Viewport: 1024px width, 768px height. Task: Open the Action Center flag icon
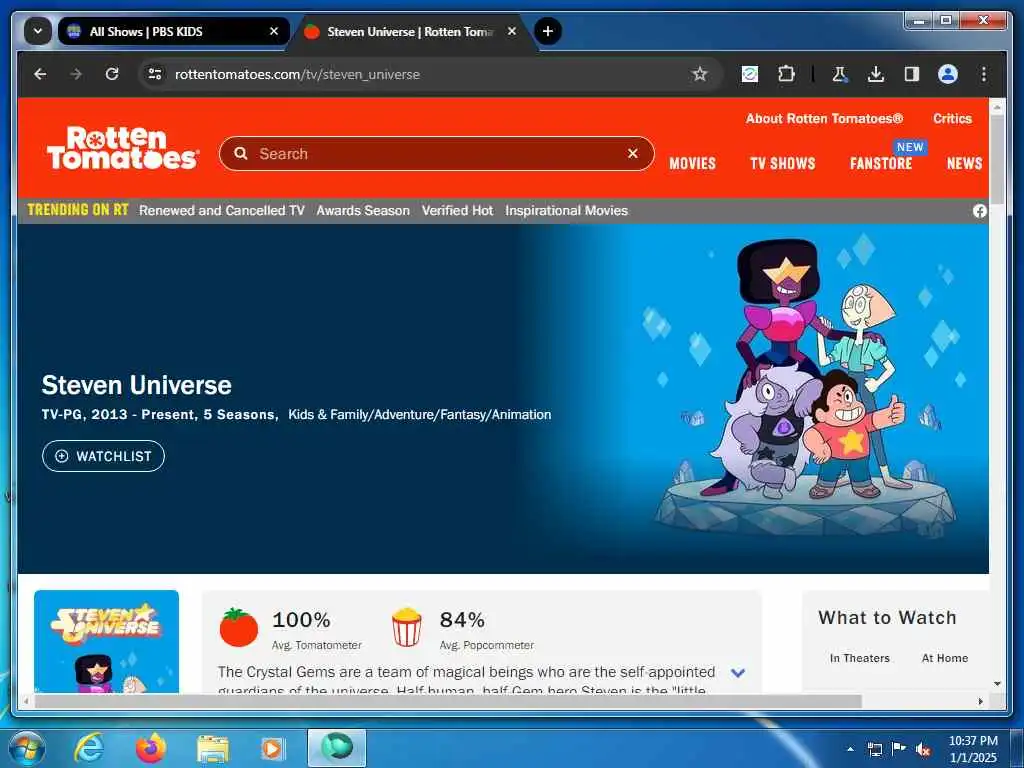pyautogui.click(x=899, y=749)
